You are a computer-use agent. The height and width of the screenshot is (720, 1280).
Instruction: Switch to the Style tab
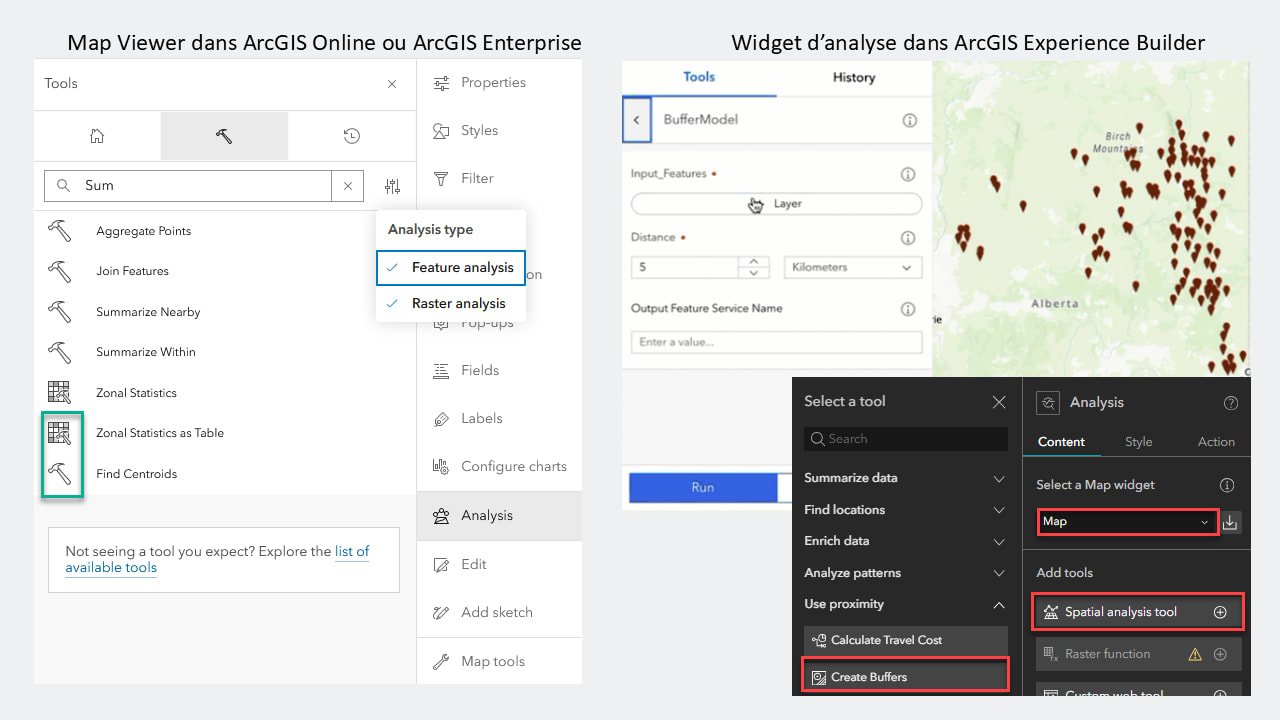[1139, 442]
